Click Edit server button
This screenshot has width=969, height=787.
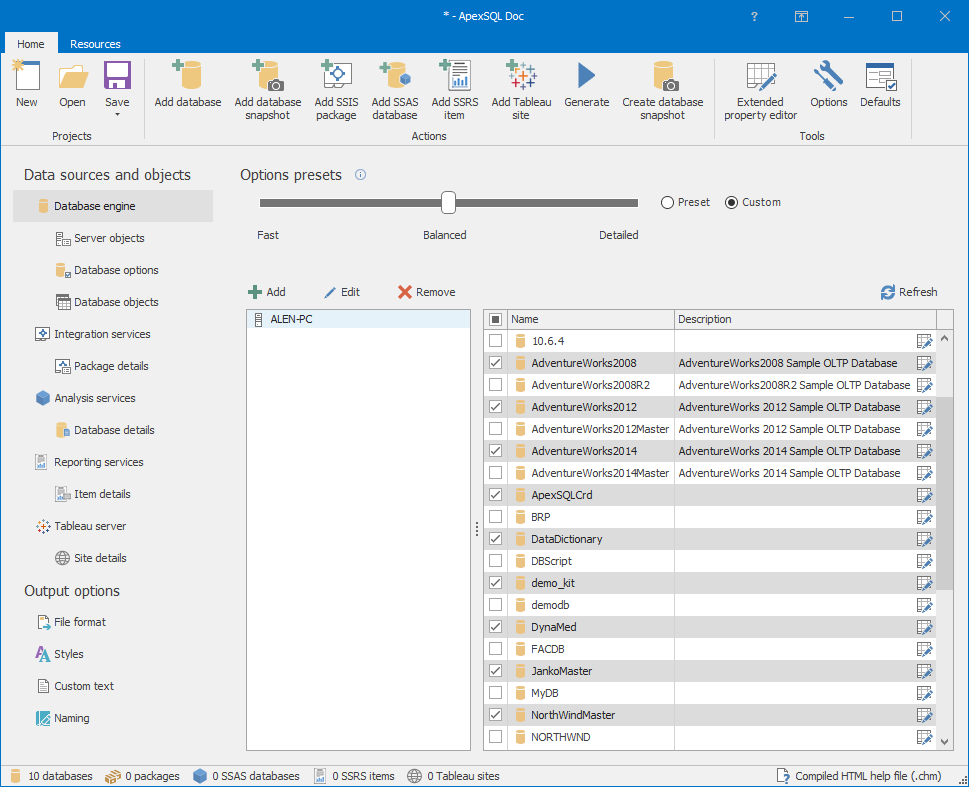342,292
